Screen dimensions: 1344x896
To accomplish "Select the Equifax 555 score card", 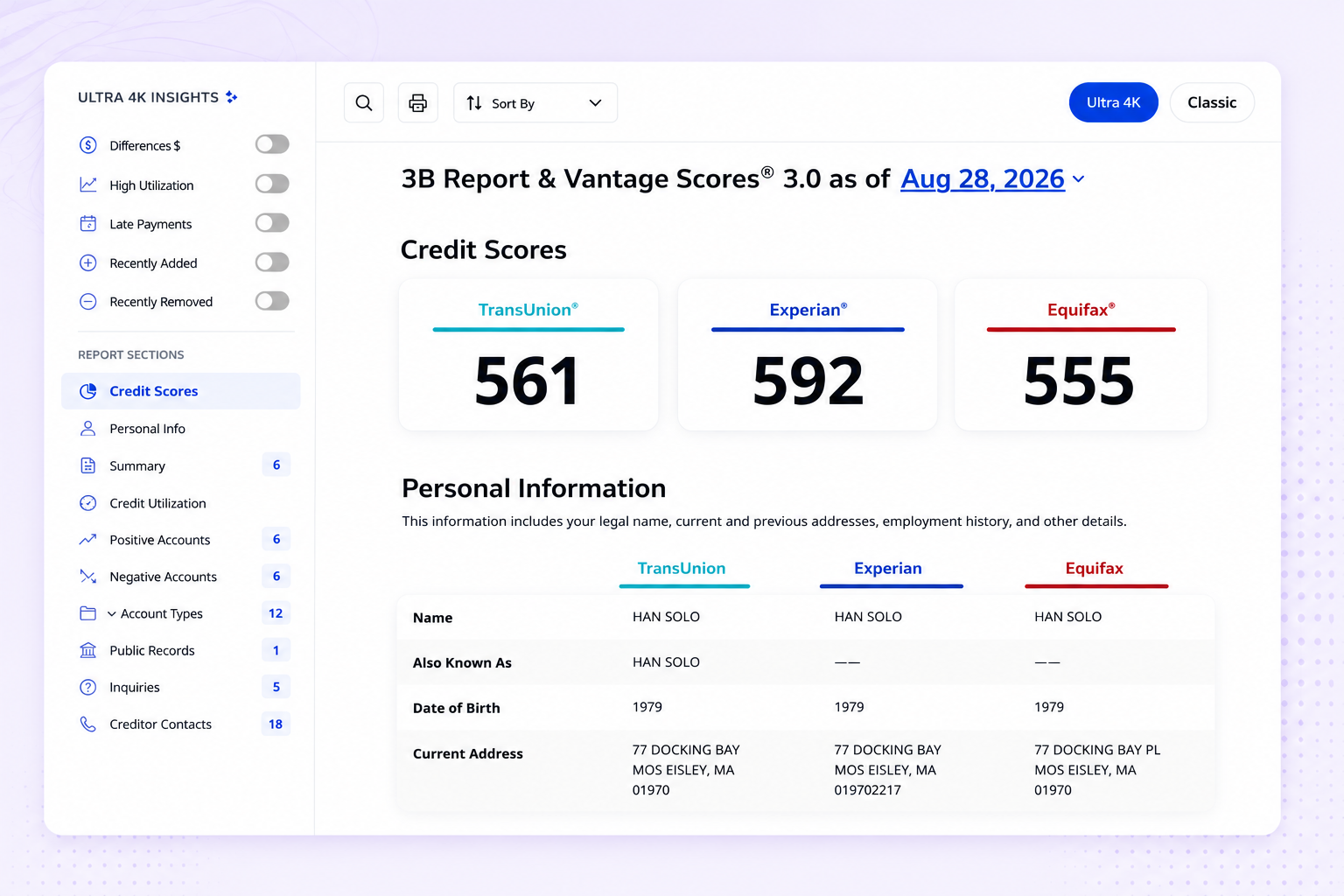I will coord(1081,354).
